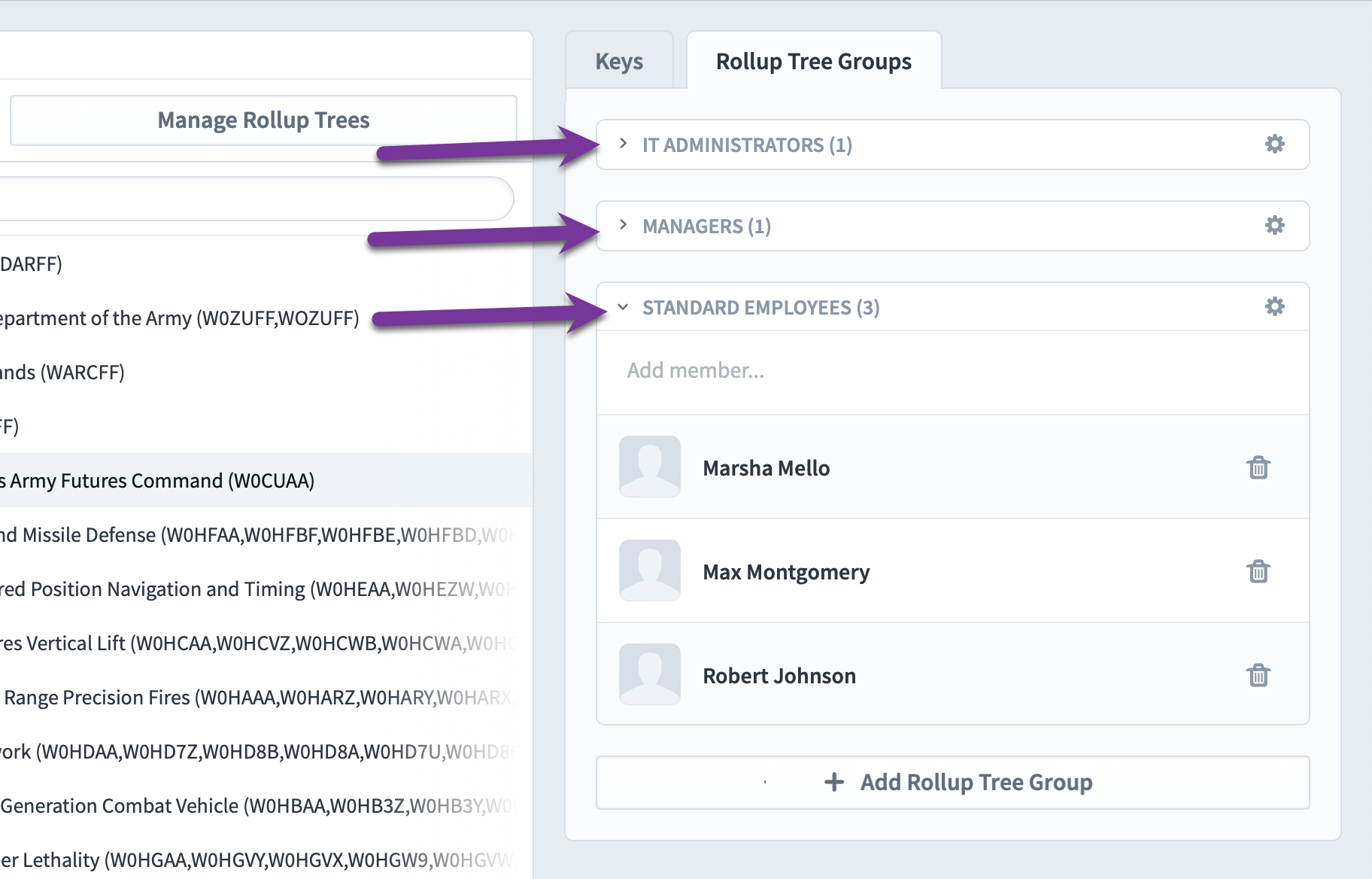Select Range Precision Fires (W0HAAA) row
The height and width of the screenshot is (879, 1372).
click(x=266, y=697)
